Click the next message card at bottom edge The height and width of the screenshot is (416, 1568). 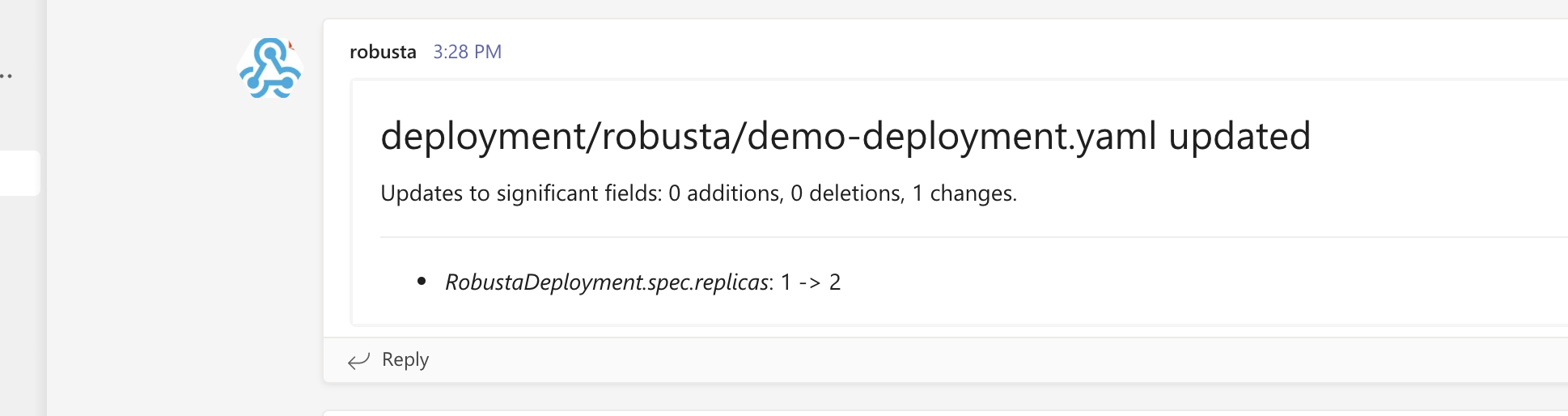[x=945, y=413]
